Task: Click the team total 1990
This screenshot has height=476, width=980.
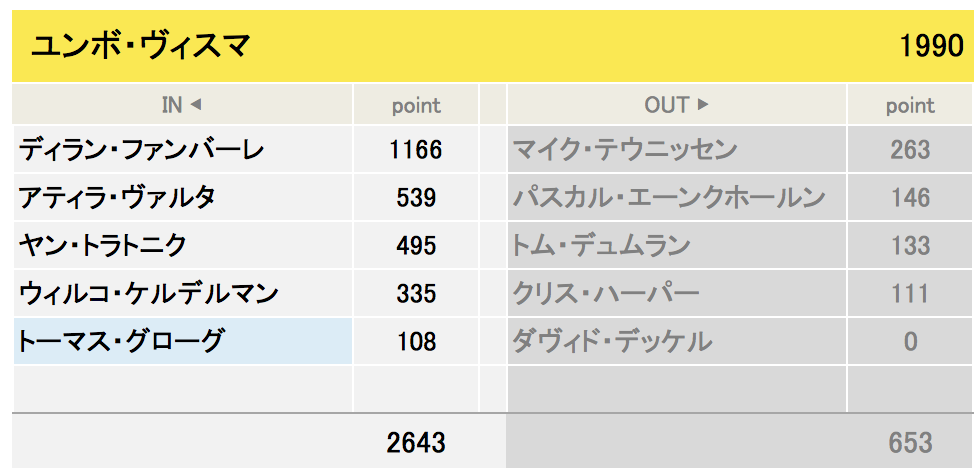Action: pos(932,47)
